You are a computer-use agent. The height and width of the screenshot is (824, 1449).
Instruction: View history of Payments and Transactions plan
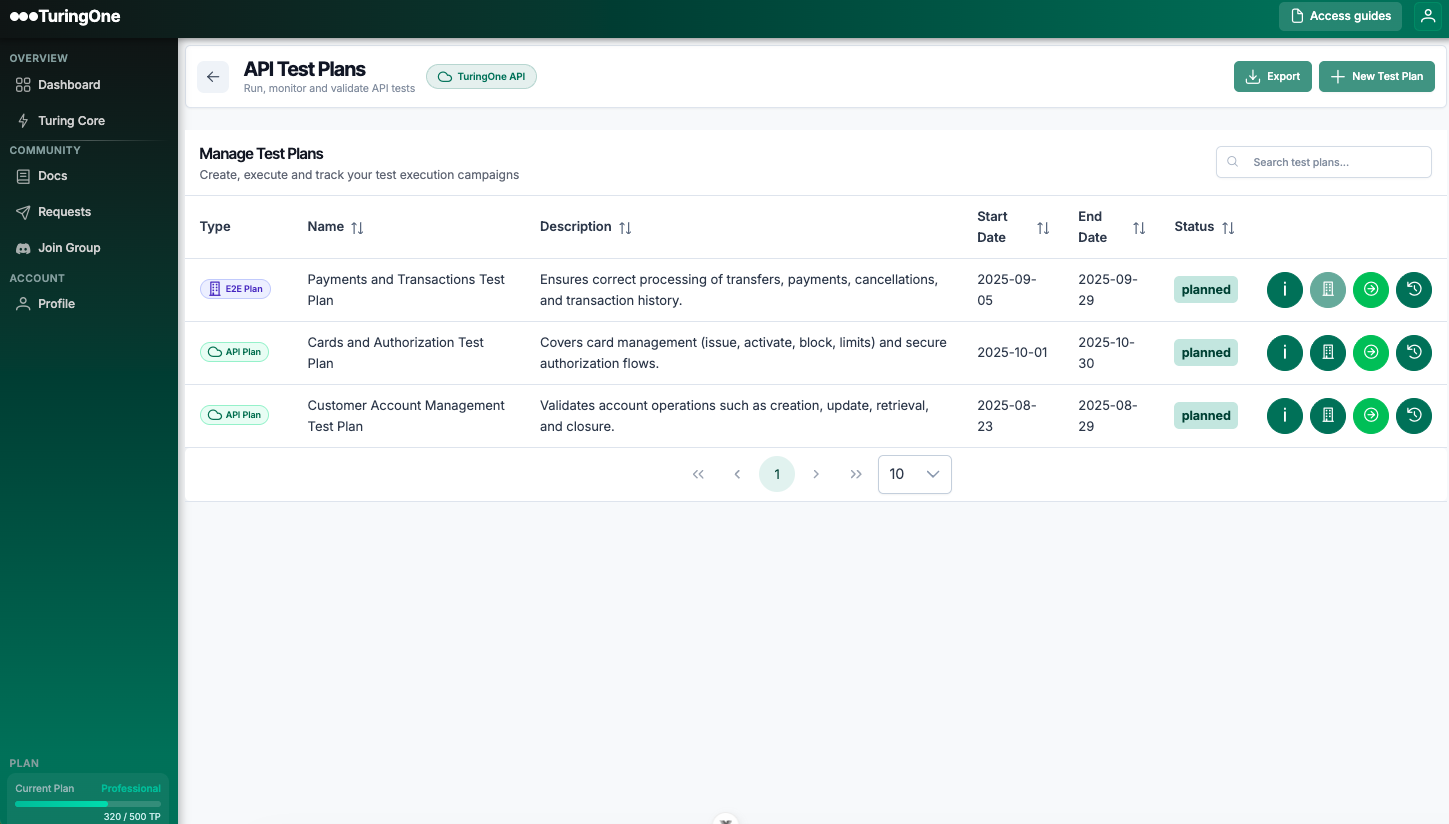pyautogui.click(x=1413, y=290)
